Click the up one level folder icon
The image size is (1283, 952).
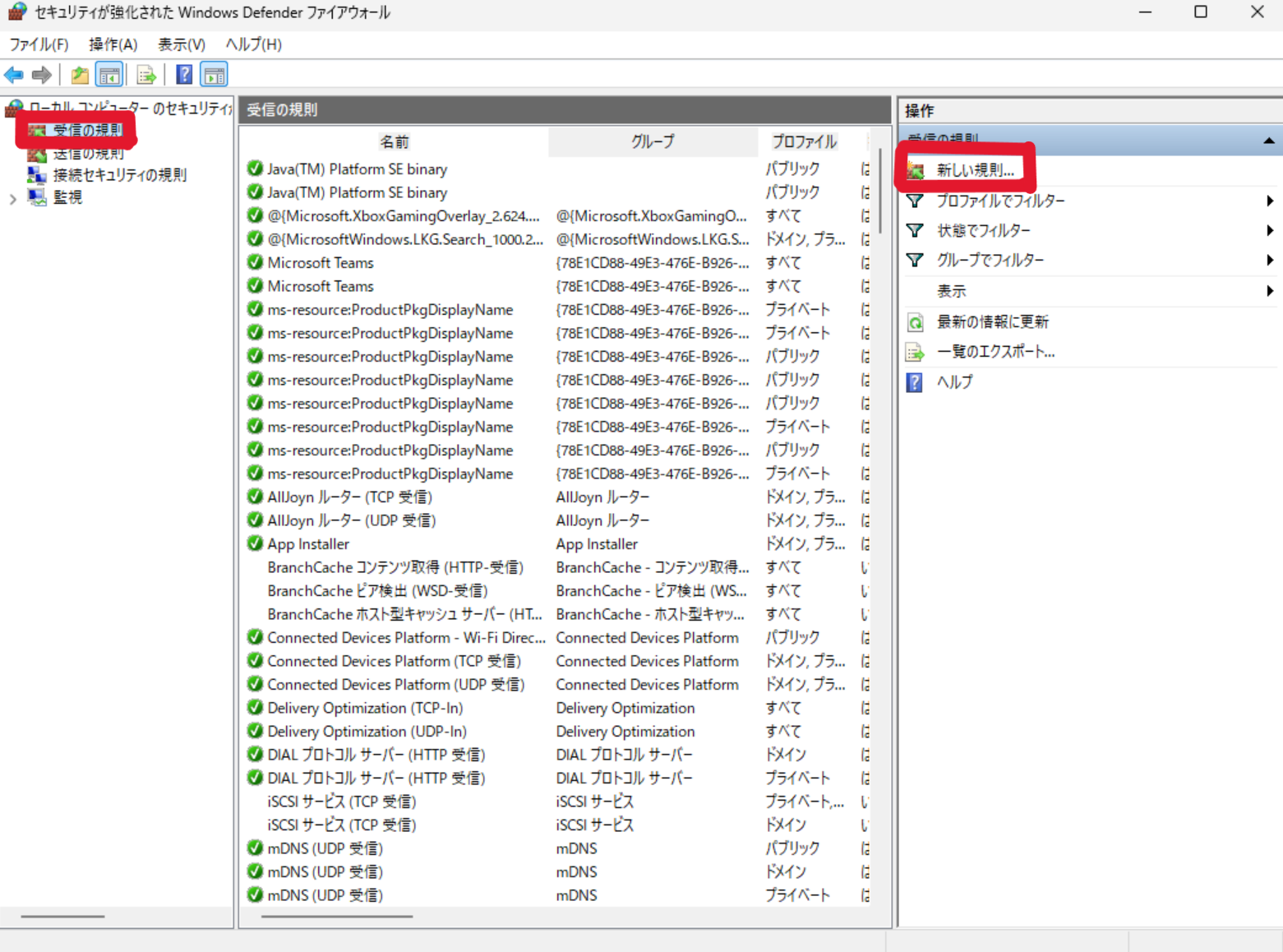click(80, 76)
